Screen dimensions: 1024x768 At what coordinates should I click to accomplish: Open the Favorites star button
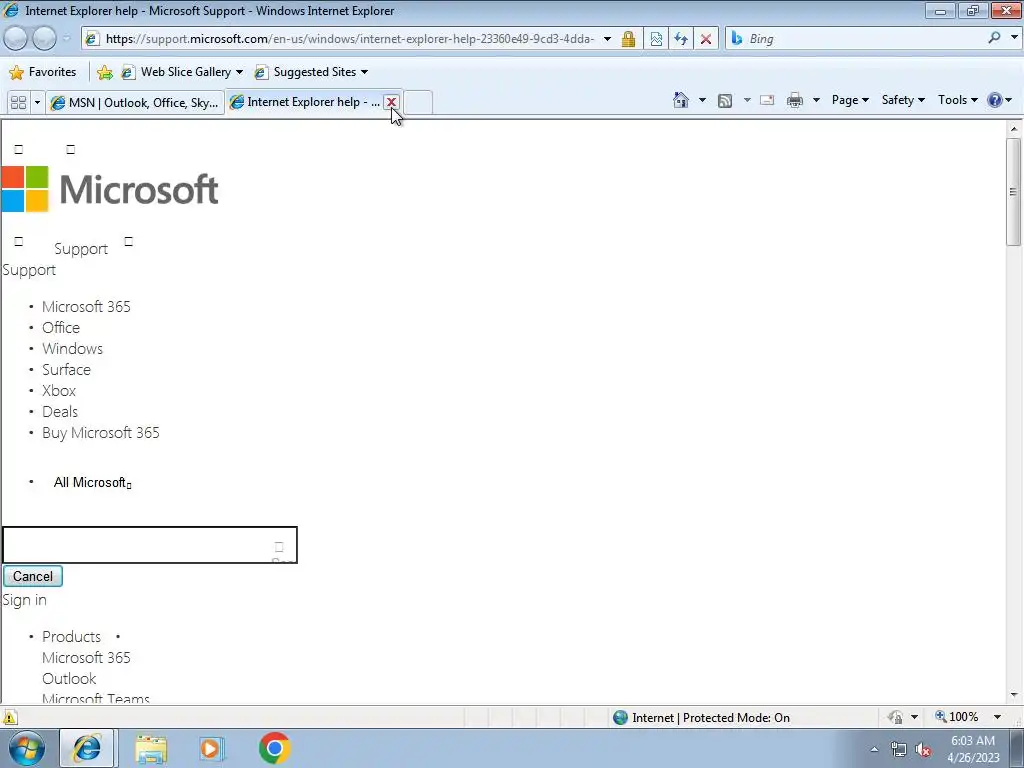(x=43, y=72)
